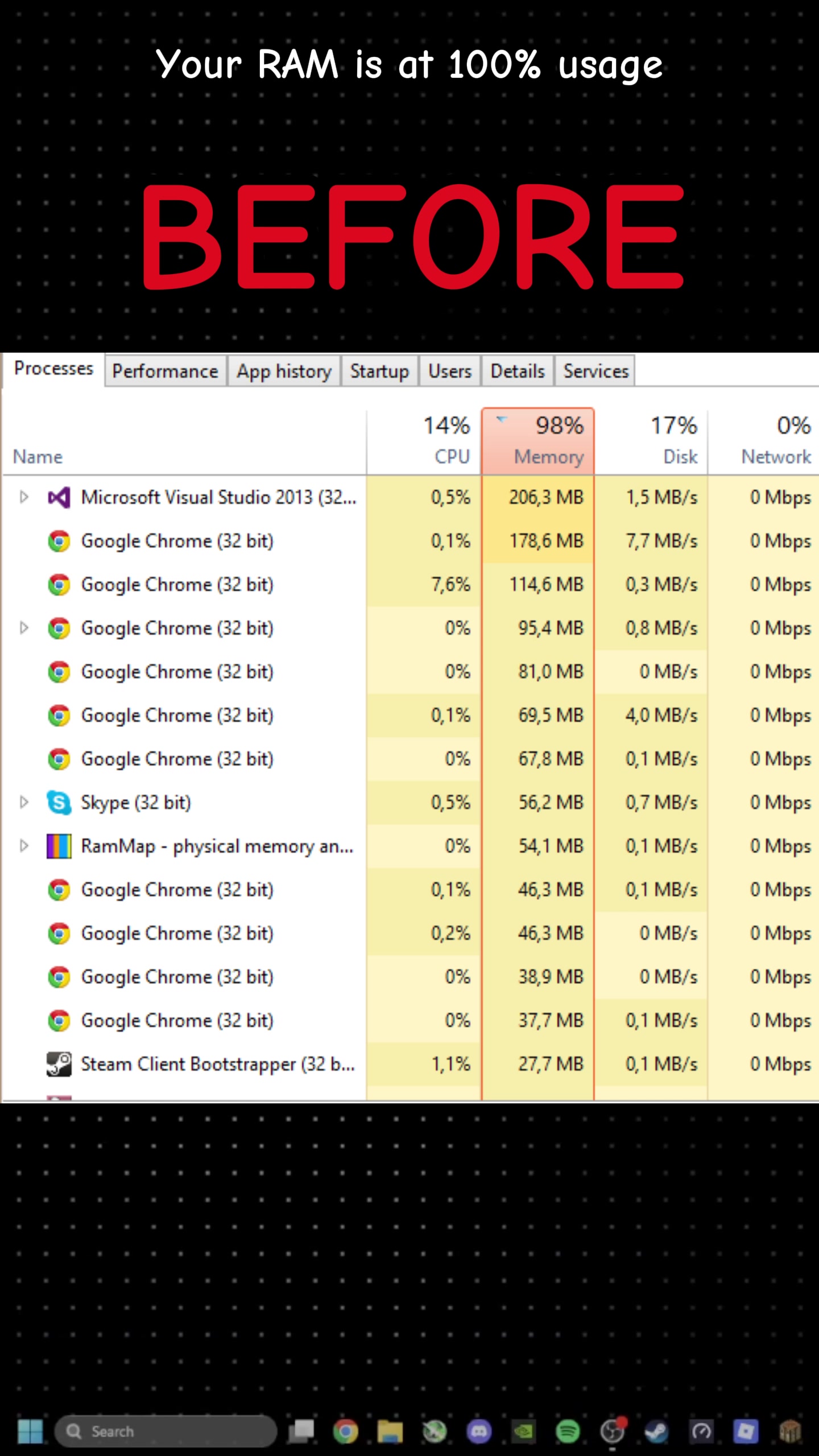819x1456 pixels.
Task: Expand the RamMap process group
Action: [24, 846]
